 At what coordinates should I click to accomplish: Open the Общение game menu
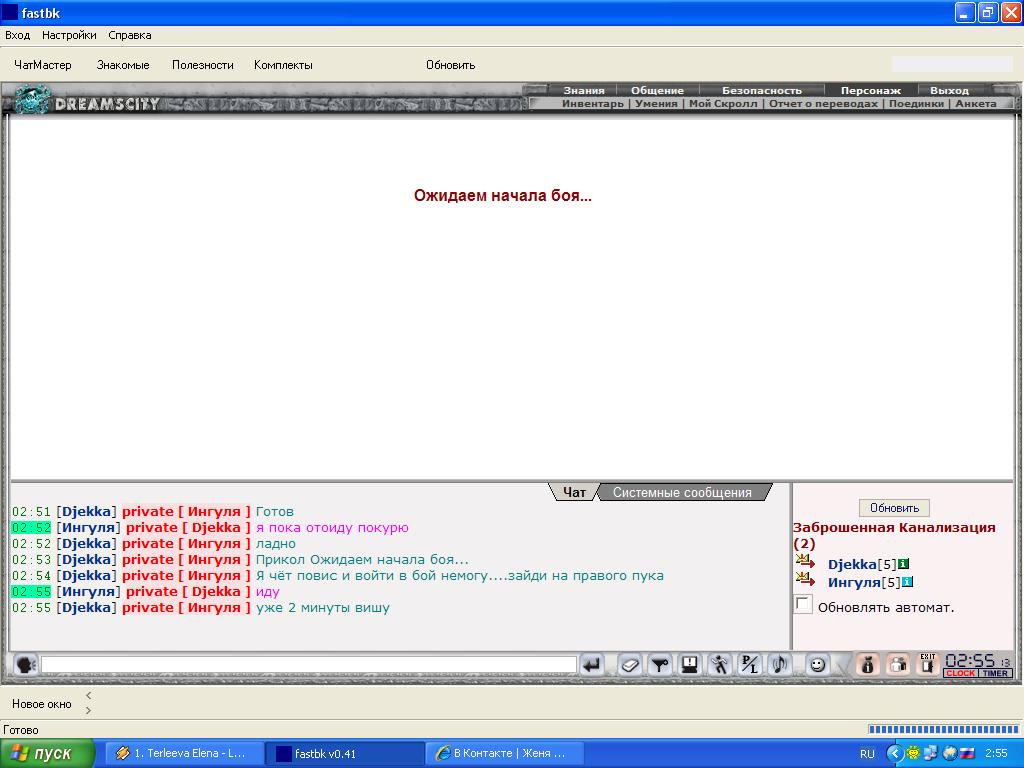657,90
